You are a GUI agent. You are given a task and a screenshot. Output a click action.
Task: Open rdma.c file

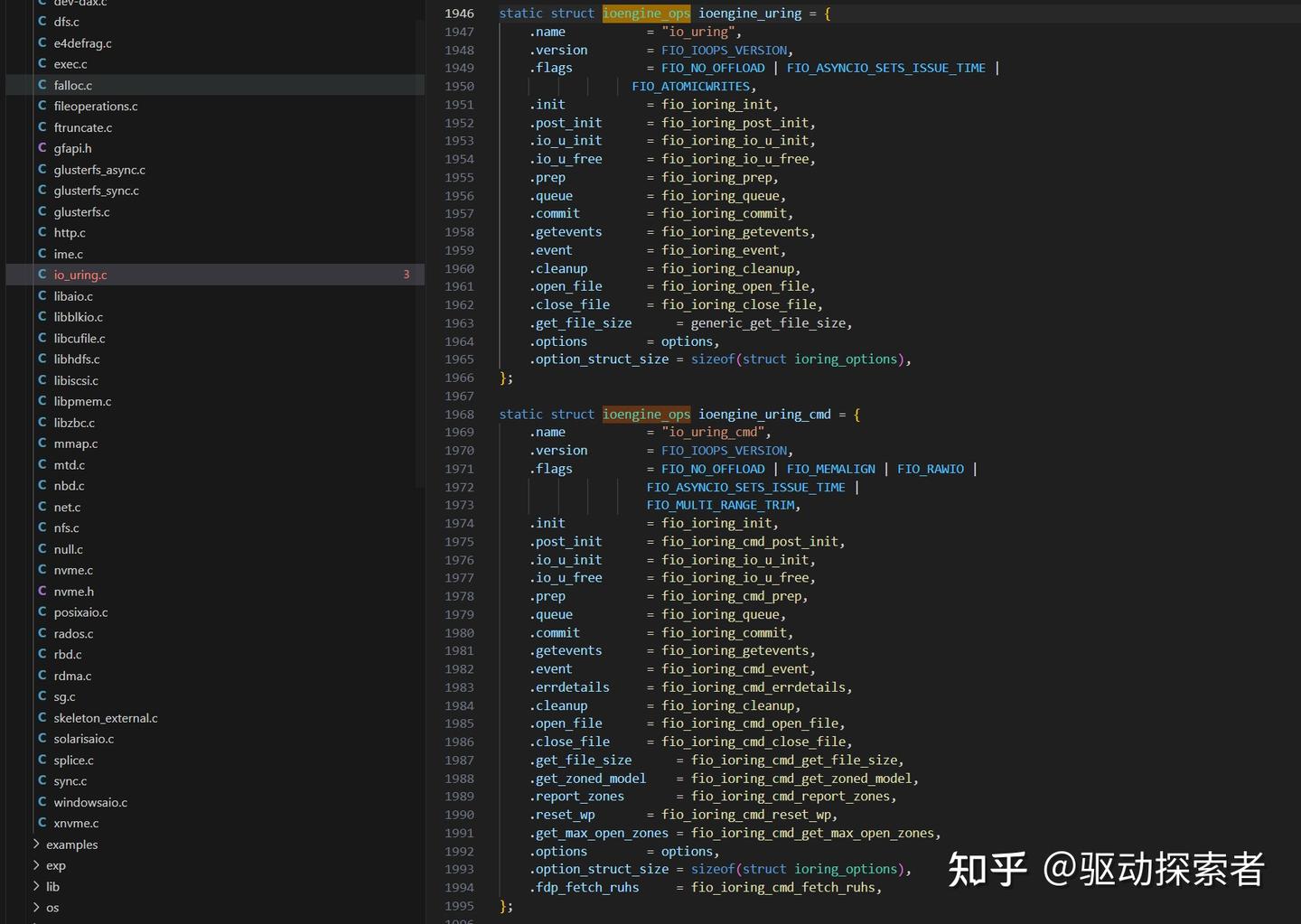coord(72,676)
